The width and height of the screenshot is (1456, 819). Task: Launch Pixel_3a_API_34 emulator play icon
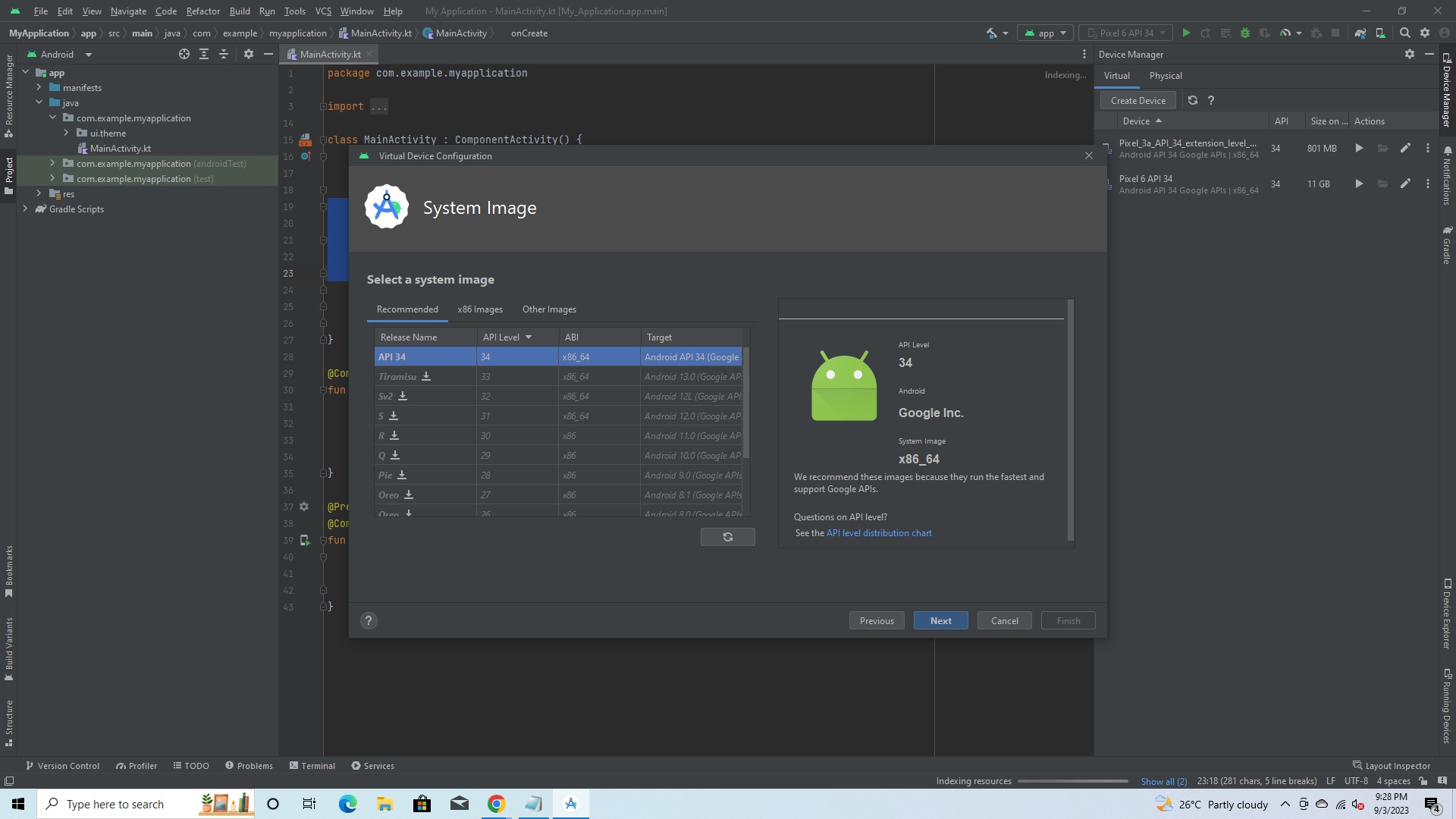1359,149
